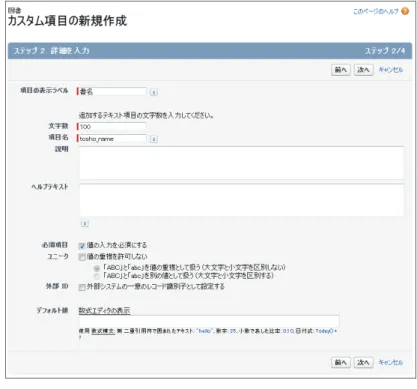Viewport: 417px width, 389px height.
Task: Click the デフォルト値 formula input field
Action: [209, 321]
